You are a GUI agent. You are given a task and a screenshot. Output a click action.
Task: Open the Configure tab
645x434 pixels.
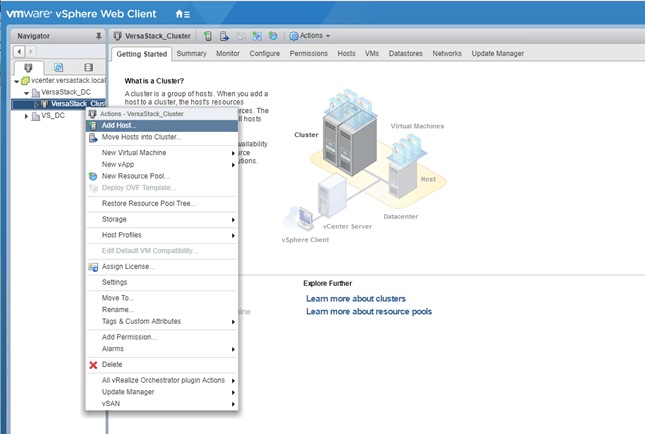click(264, 53)
